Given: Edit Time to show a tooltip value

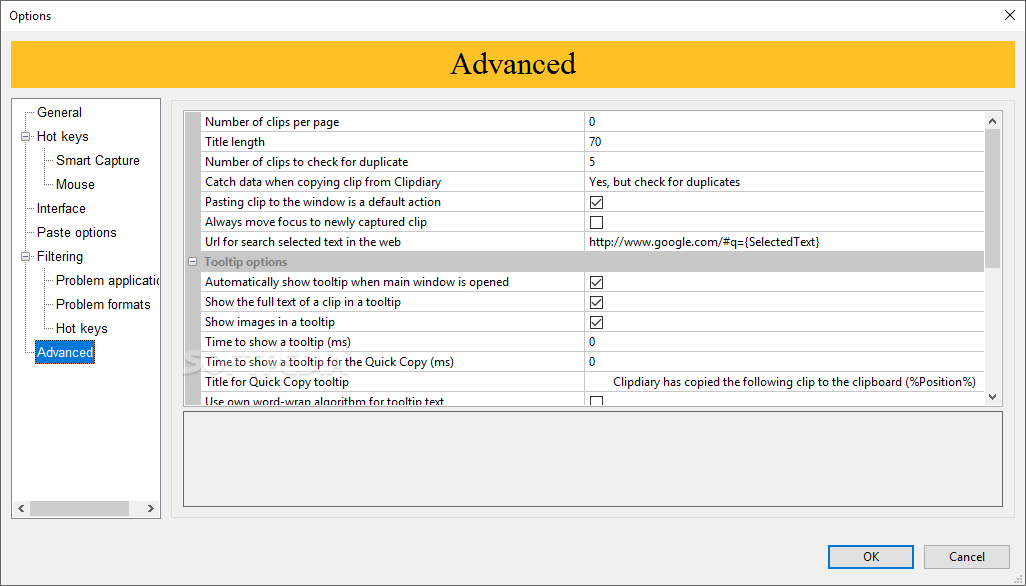Looking at the screenshot, I should pyautogui.click(x=784, y=342).
